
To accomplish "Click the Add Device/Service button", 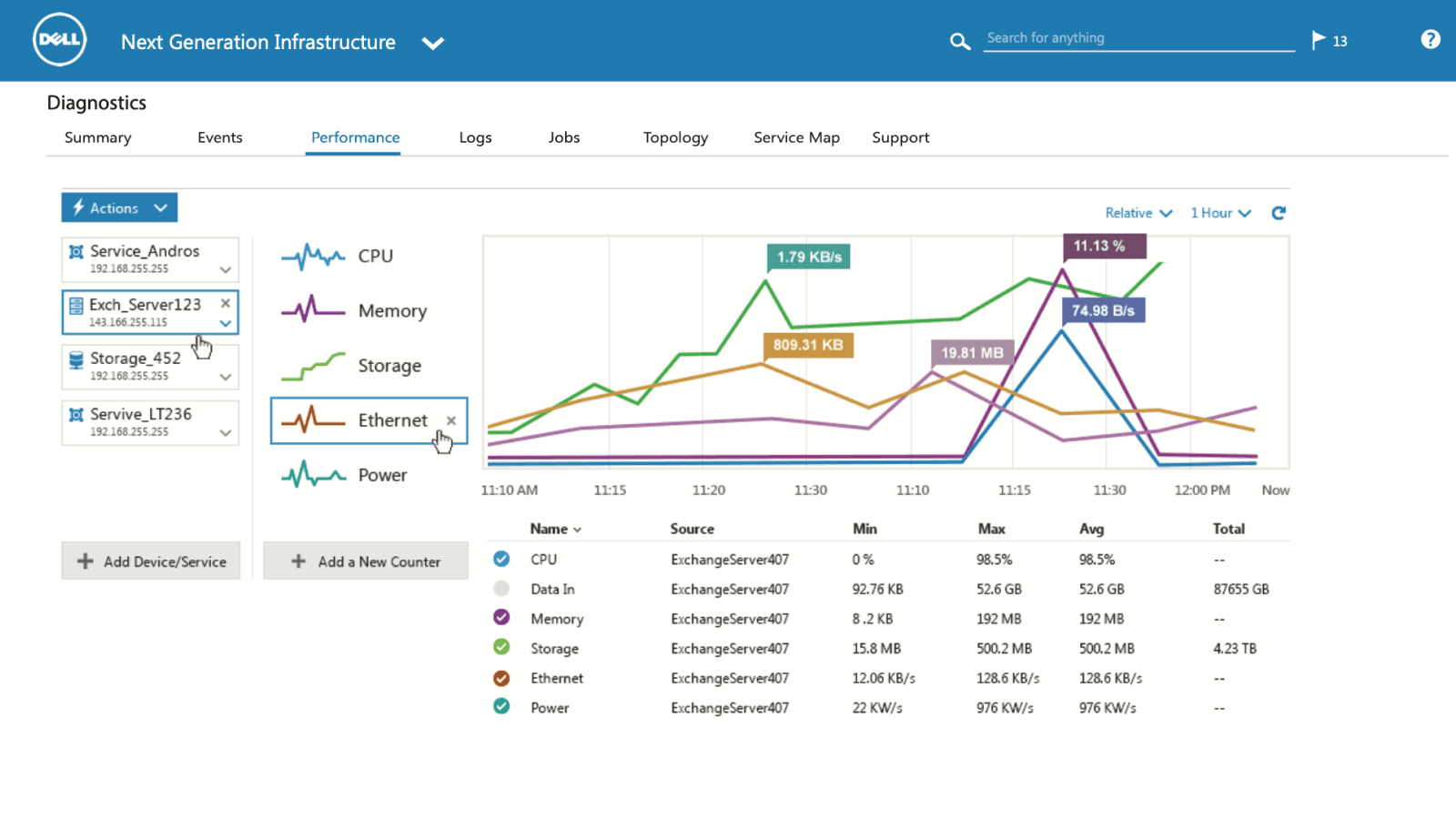I will pyautogui.click(x=151, y=561).
